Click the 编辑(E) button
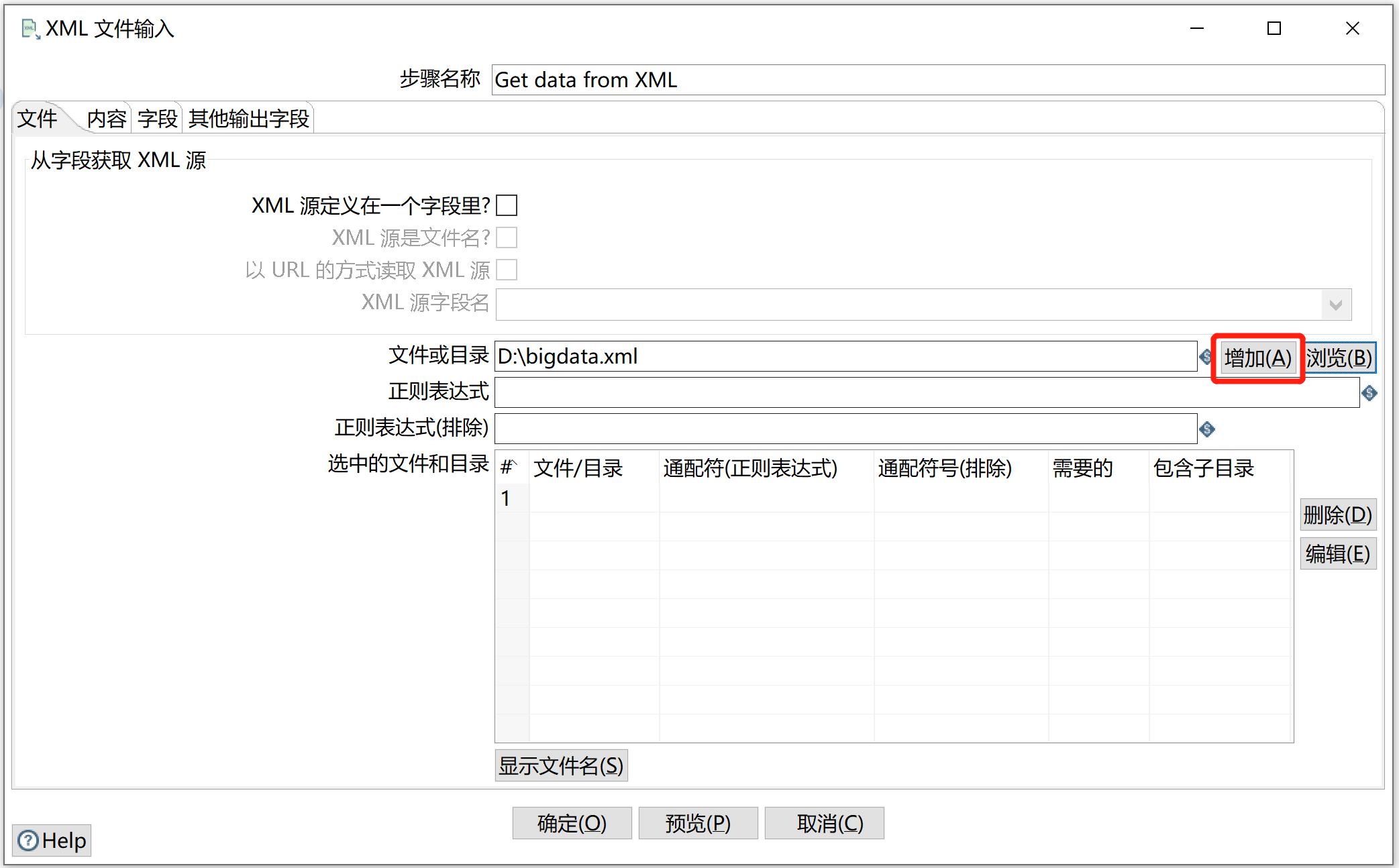 click(1338, 554)
